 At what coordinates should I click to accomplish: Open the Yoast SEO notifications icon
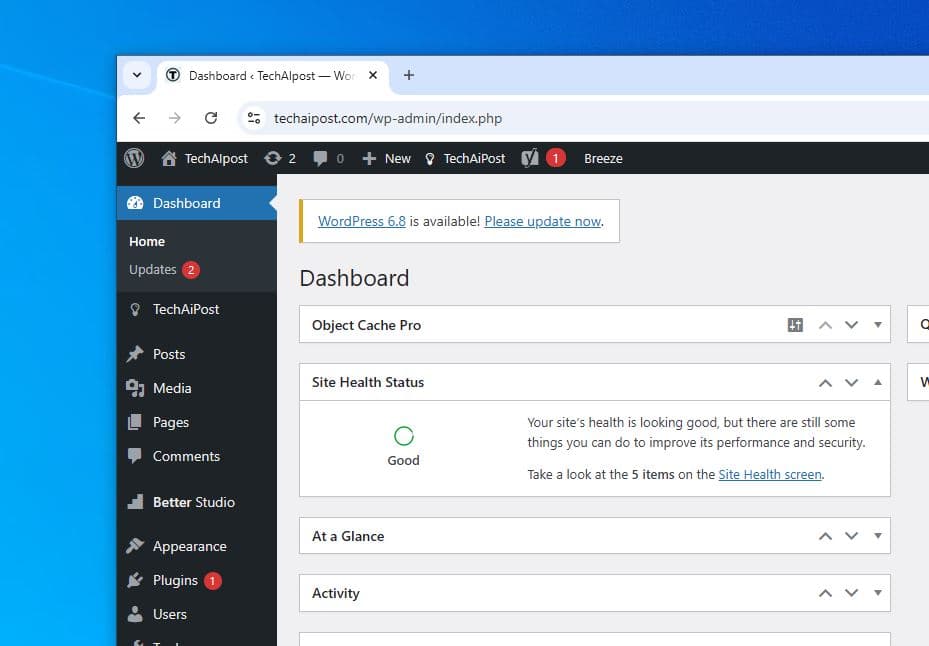543,158
